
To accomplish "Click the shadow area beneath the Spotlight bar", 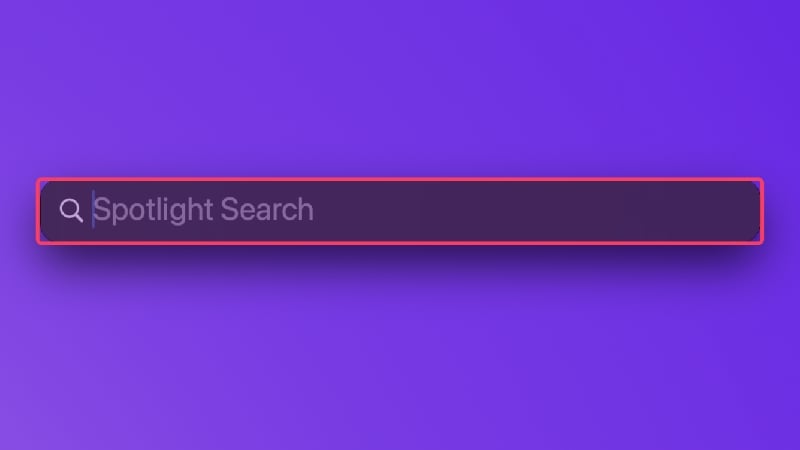I will [x=400, y=258].
